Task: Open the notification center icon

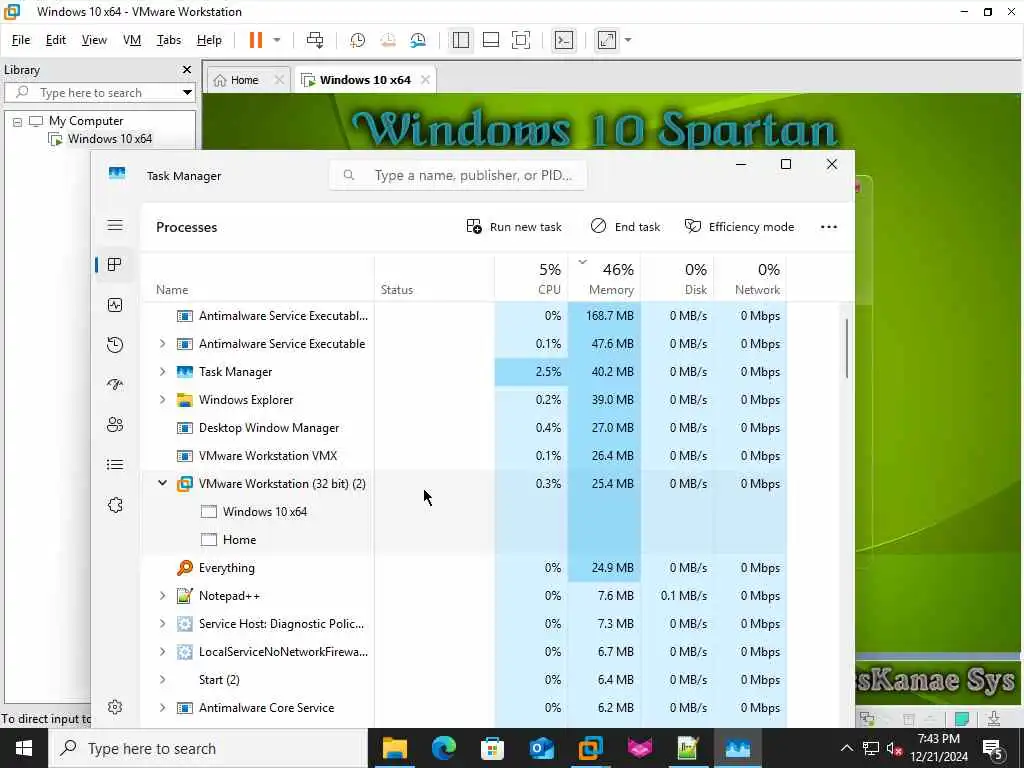Action: pyautogui.click(x=993, y=750)
